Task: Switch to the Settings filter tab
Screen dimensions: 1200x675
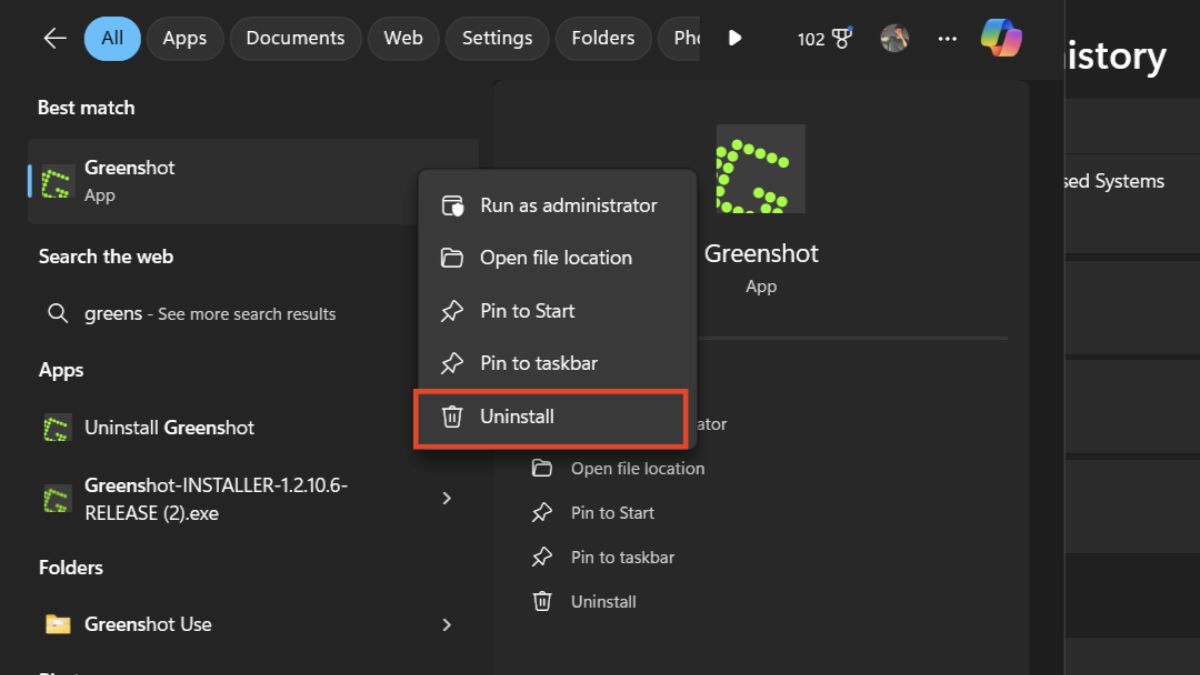Action: (497, 38)
